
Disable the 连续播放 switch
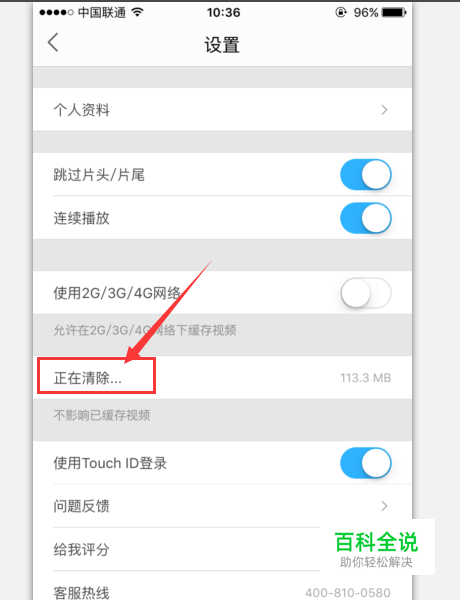coord(366,218)
